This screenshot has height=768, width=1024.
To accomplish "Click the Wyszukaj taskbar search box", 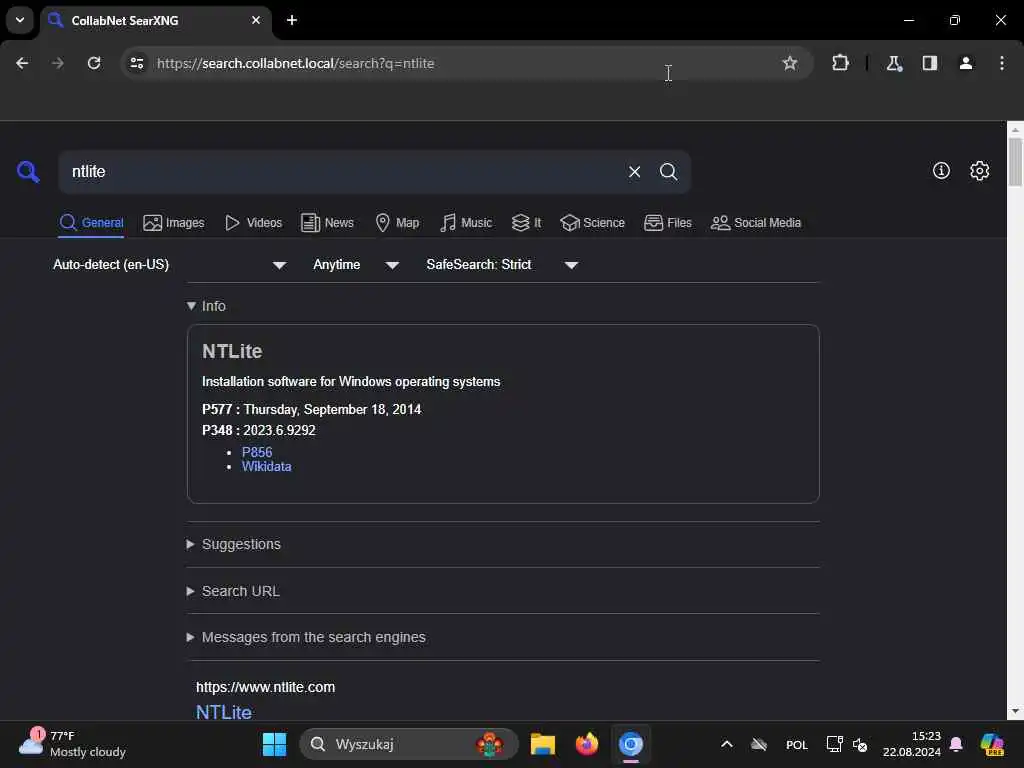I will [409, 744].
